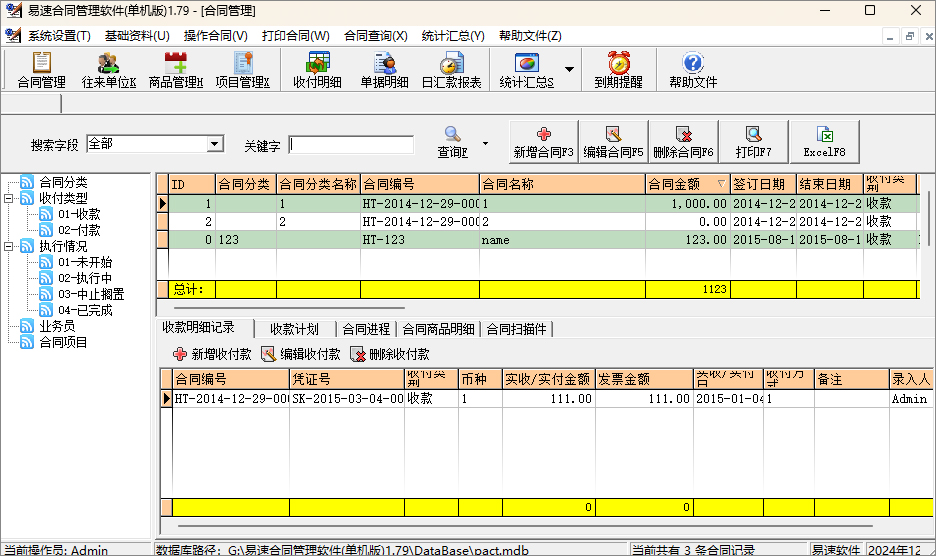936x556 pixels.
Task: Open 单据明细 toolbar icon
Action: [x=384, y=70]
